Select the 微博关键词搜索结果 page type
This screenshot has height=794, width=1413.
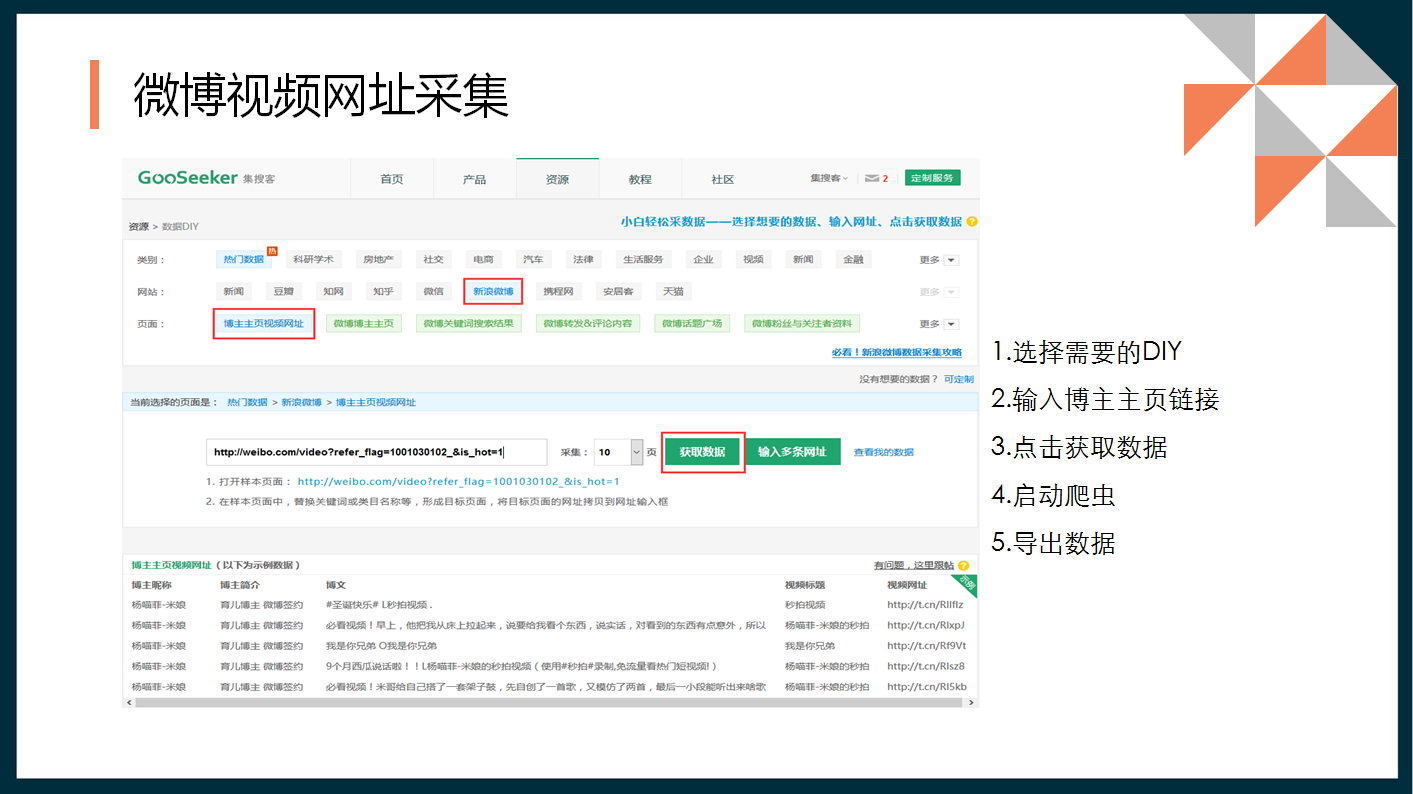(468, 323)
